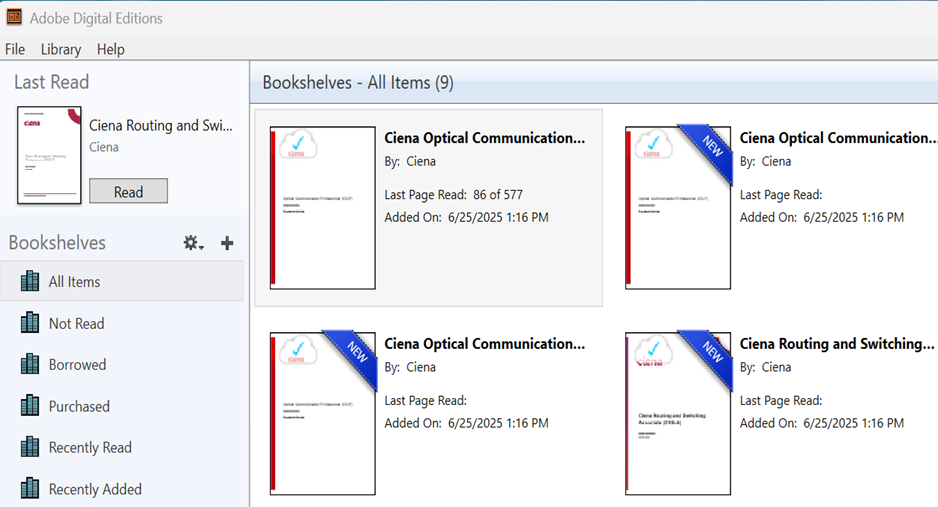Click the 'Last Read' heading

pyautogui.click(x=51, y=82)
